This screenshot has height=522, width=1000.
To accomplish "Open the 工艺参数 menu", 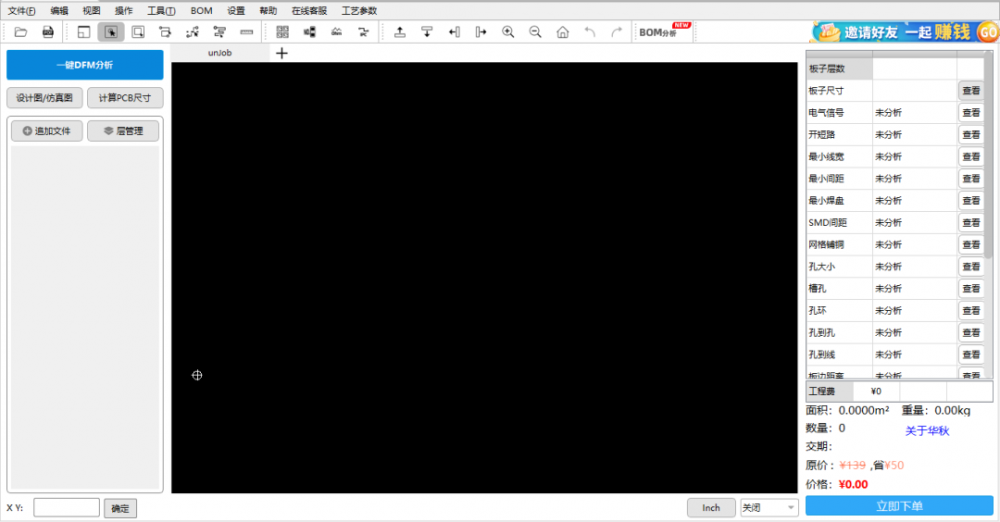I will coord(359,11).
